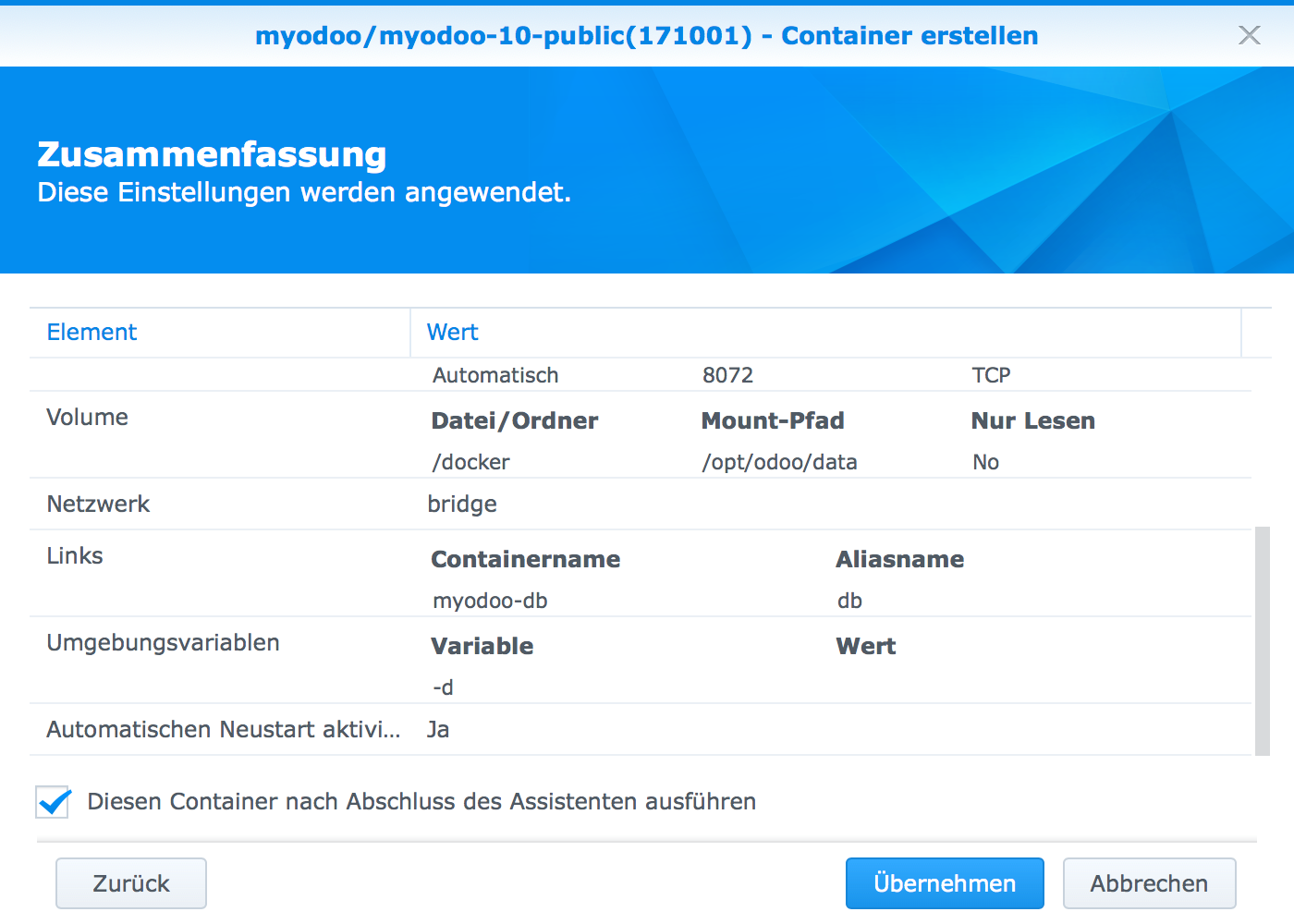The image size is (1294, 924).
Task: Click the TCP protocol value
Action: [990, 374]
